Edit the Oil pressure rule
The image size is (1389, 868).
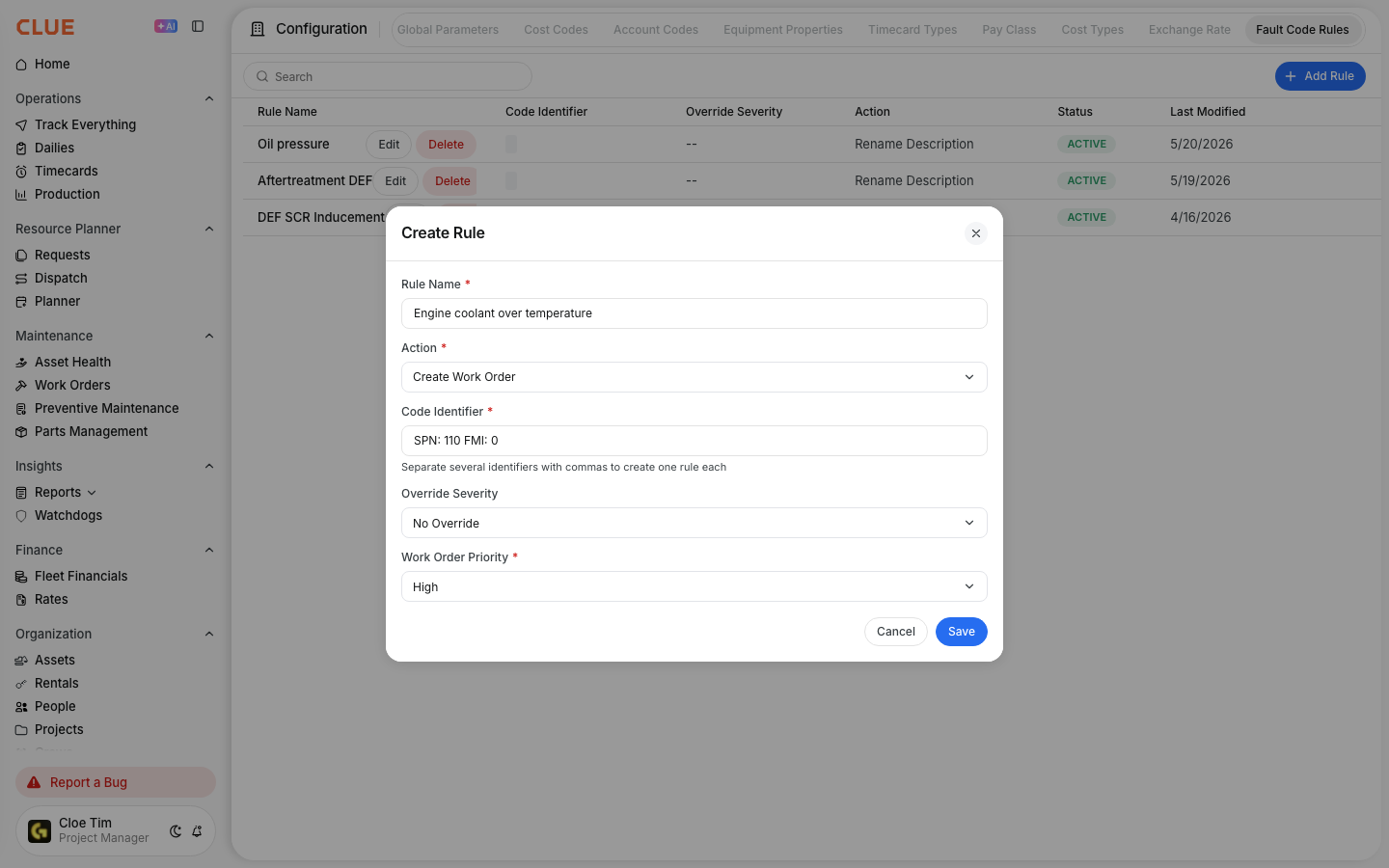pyautogui.click(x=389, y=145)
